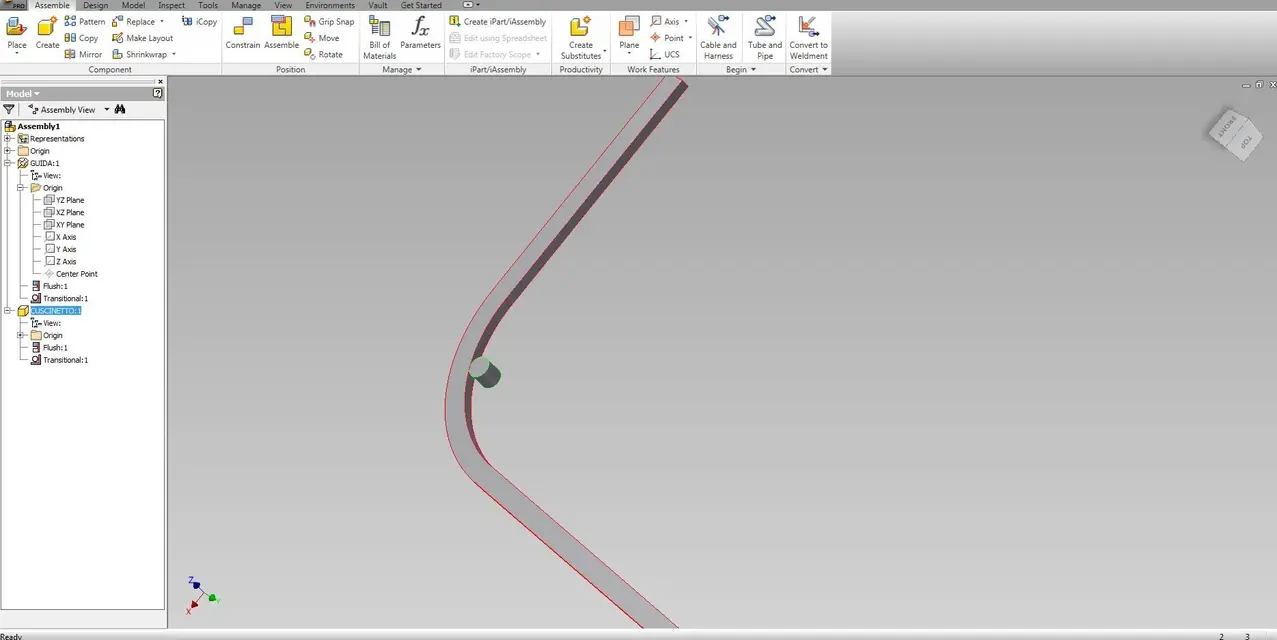This screenshot has height=640, width=1277.
Task: Switch to the Design ribbon tab
Action: pyautogui.click(x=96, y=5)
